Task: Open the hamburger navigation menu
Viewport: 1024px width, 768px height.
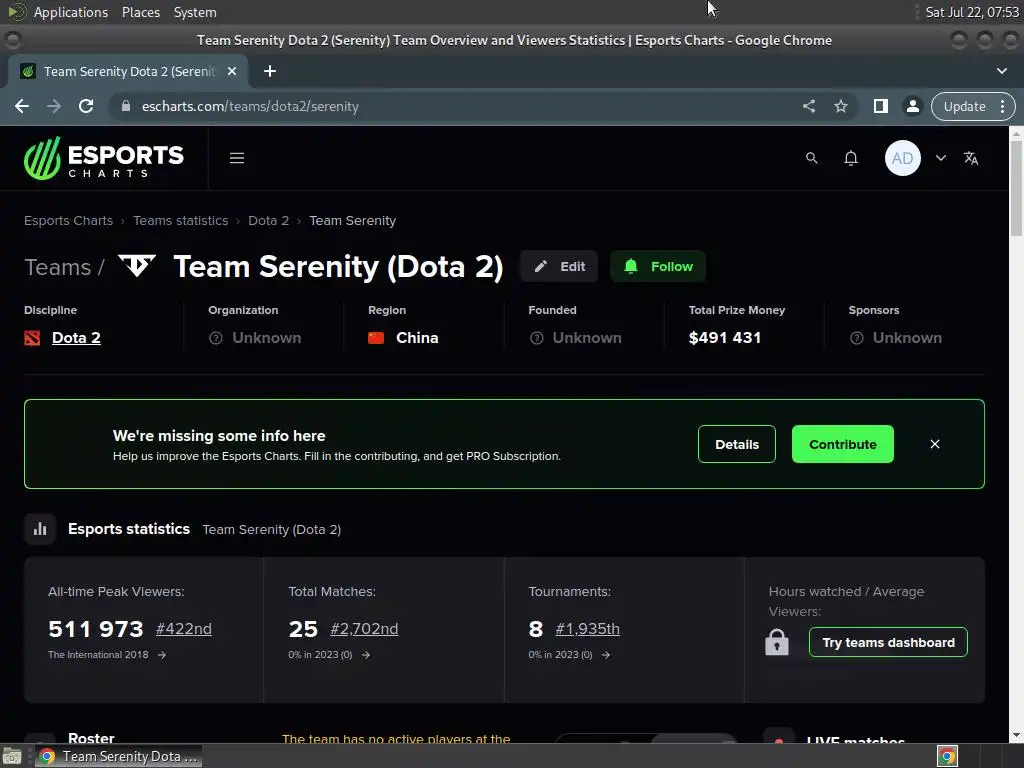Action: click(237, 158)
